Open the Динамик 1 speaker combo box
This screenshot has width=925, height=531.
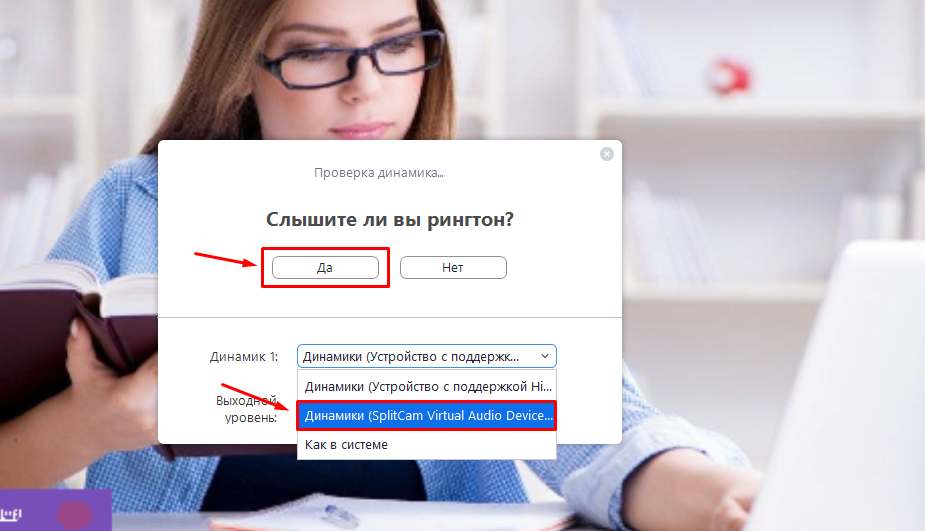(x=427, y=356)
